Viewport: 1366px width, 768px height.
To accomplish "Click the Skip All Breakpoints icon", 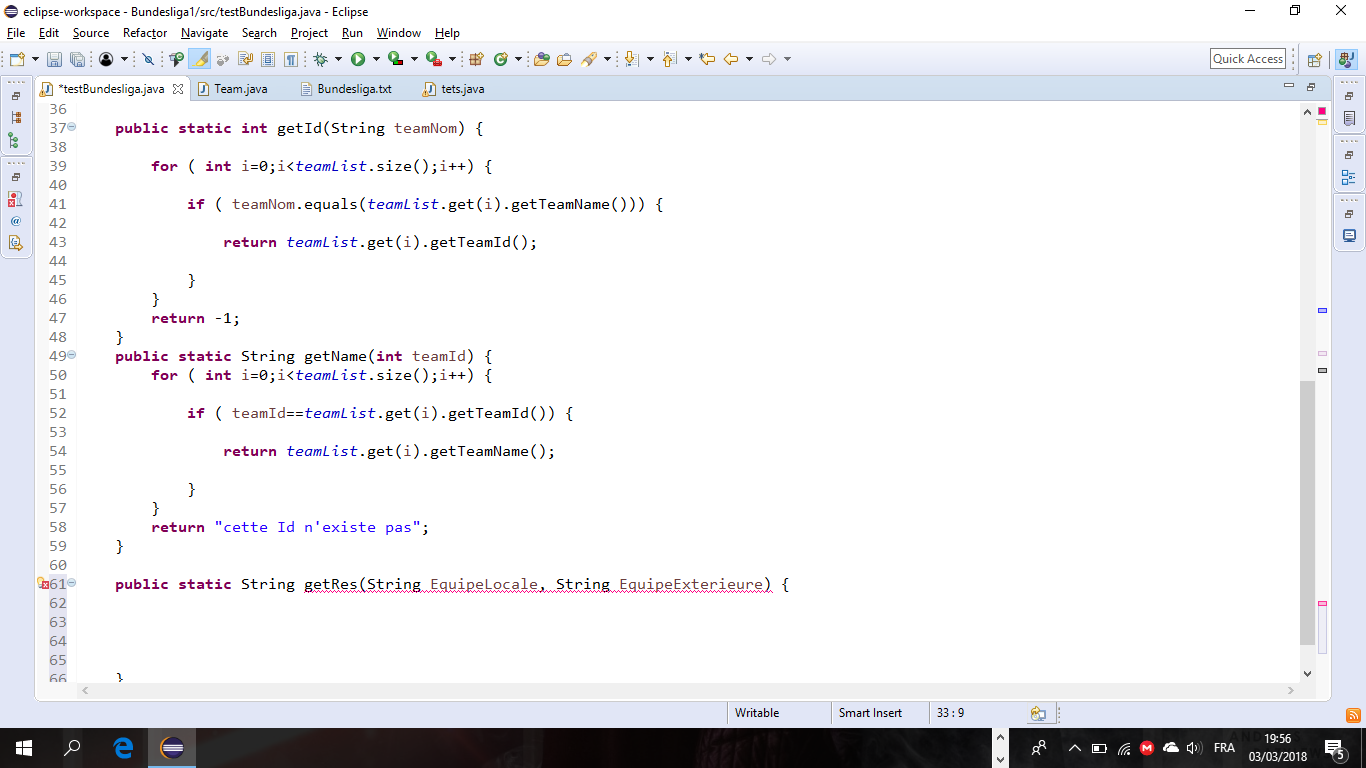I will 148,59.
